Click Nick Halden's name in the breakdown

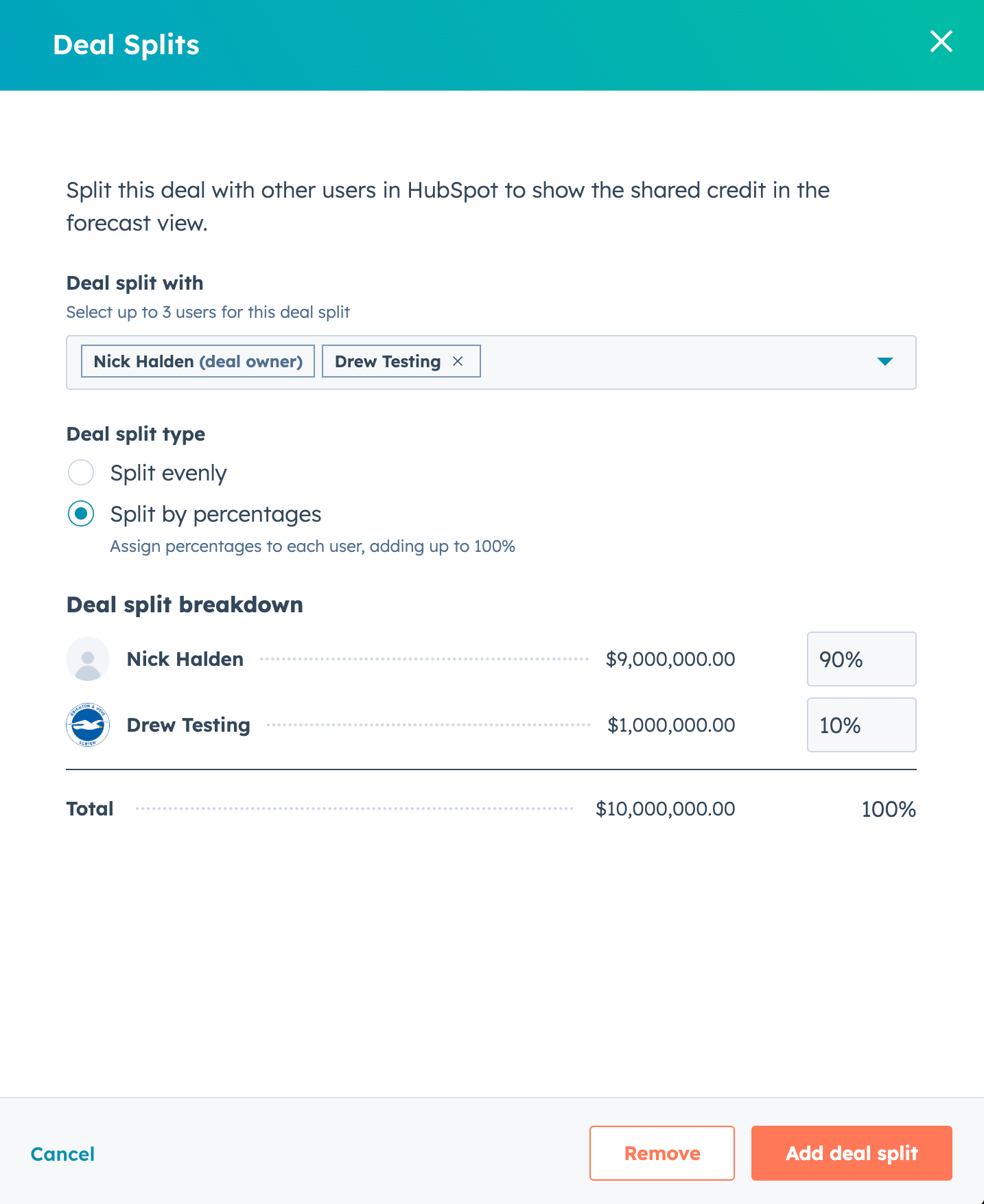(x=185, y=659)
